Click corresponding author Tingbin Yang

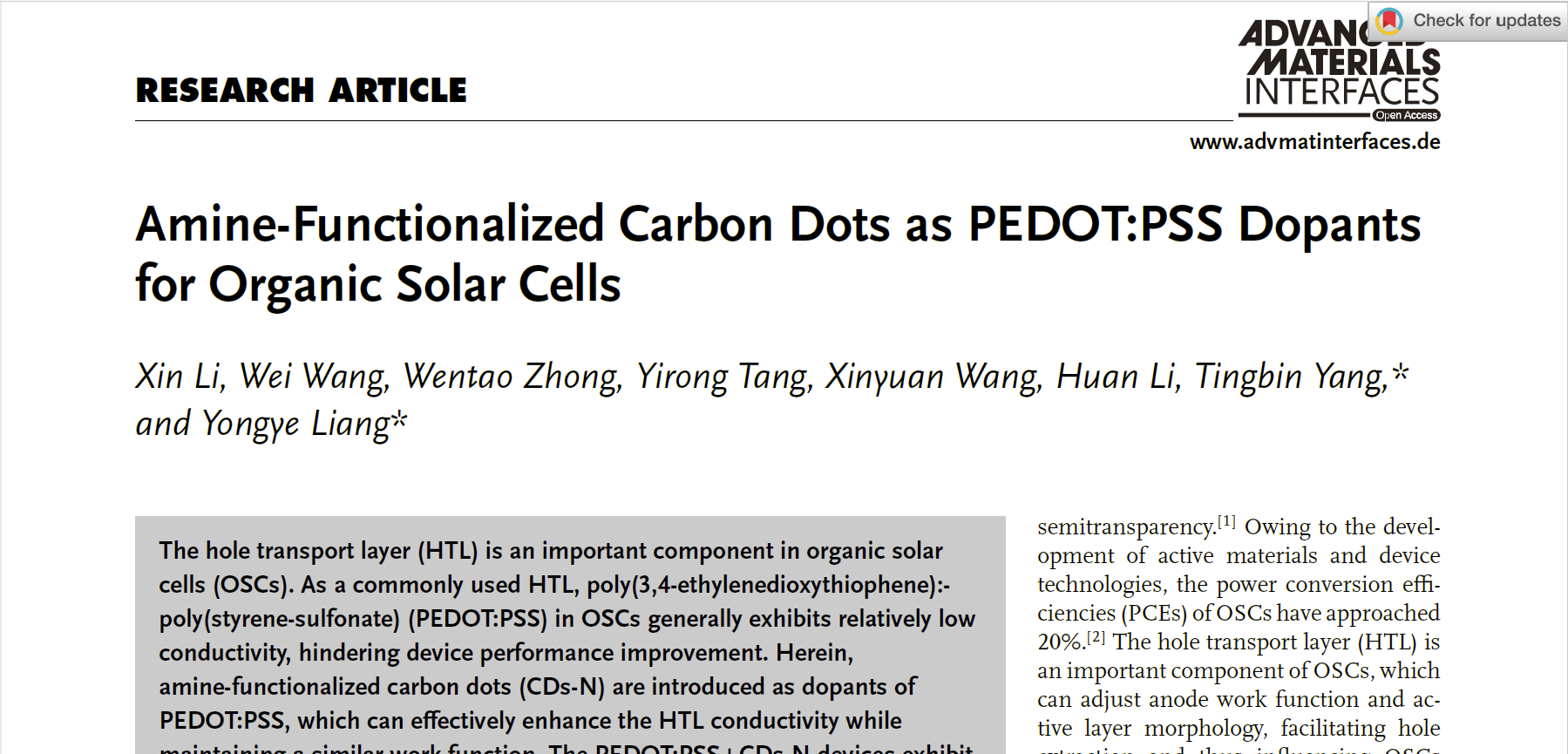pos(1290,377)
